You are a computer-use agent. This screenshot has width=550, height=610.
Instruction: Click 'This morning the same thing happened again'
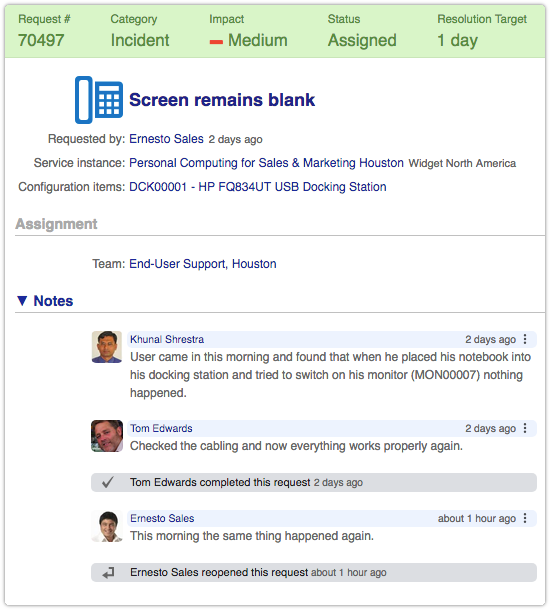pyautogui.click(x=252, y=536)
